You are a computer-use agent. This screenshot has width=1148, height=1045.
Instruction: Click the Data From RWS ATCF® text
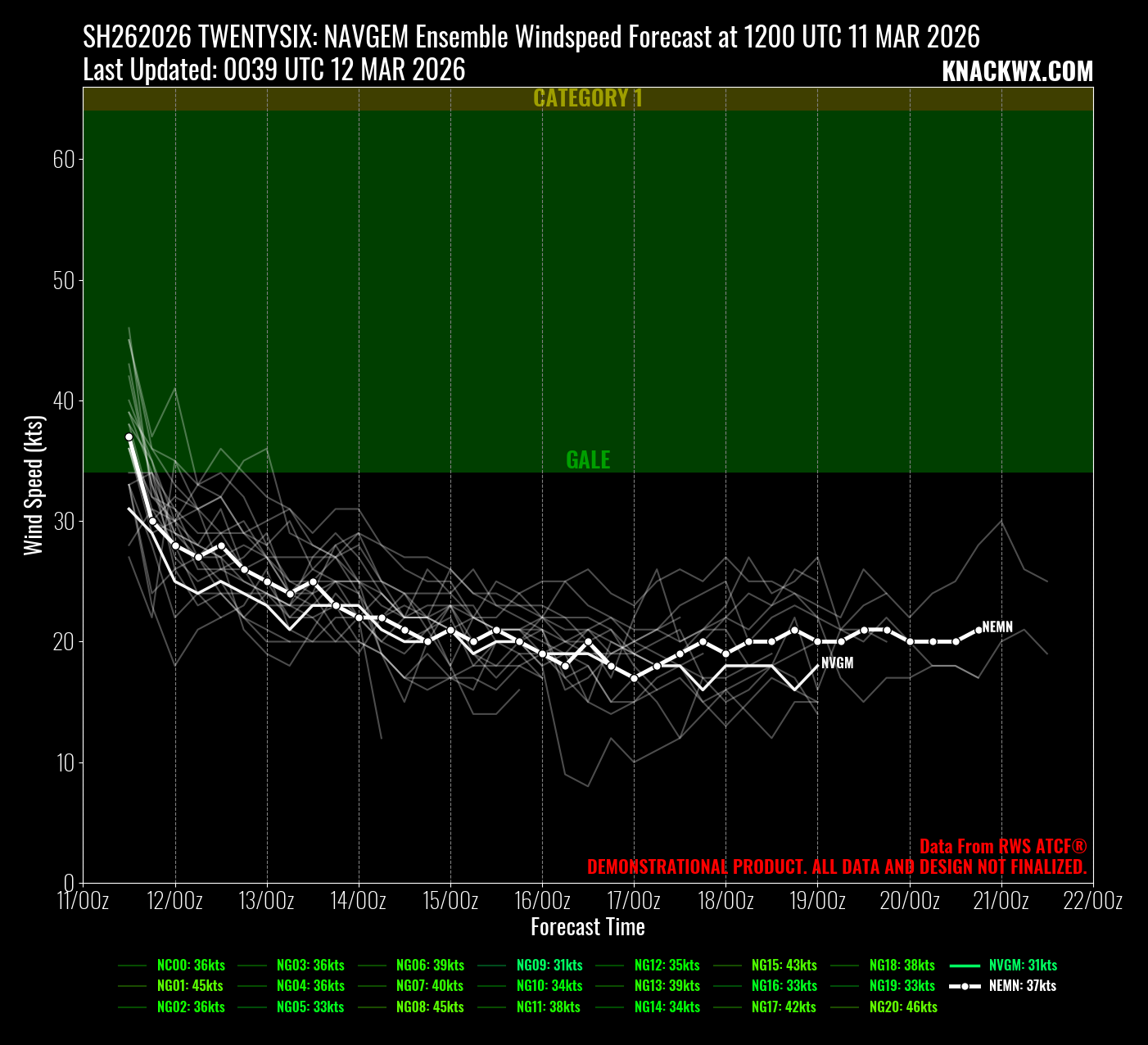coord(1002,847)
